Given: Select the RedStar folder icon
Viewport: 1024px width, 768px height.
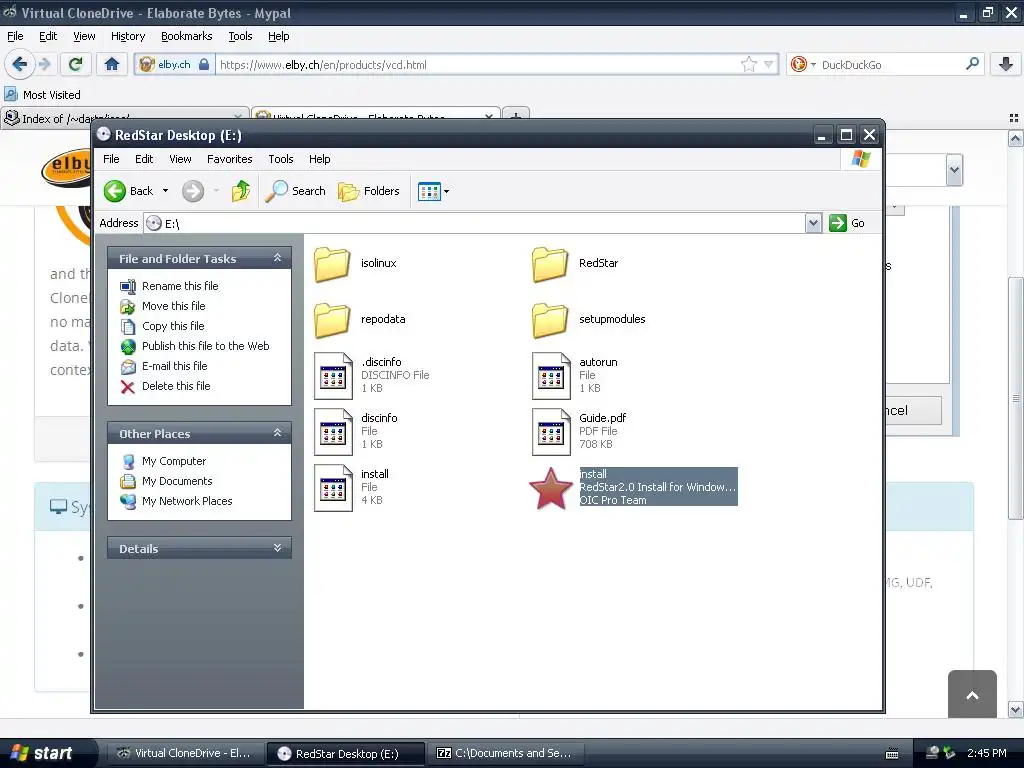Looking at the screenshot, I should 551,264.
